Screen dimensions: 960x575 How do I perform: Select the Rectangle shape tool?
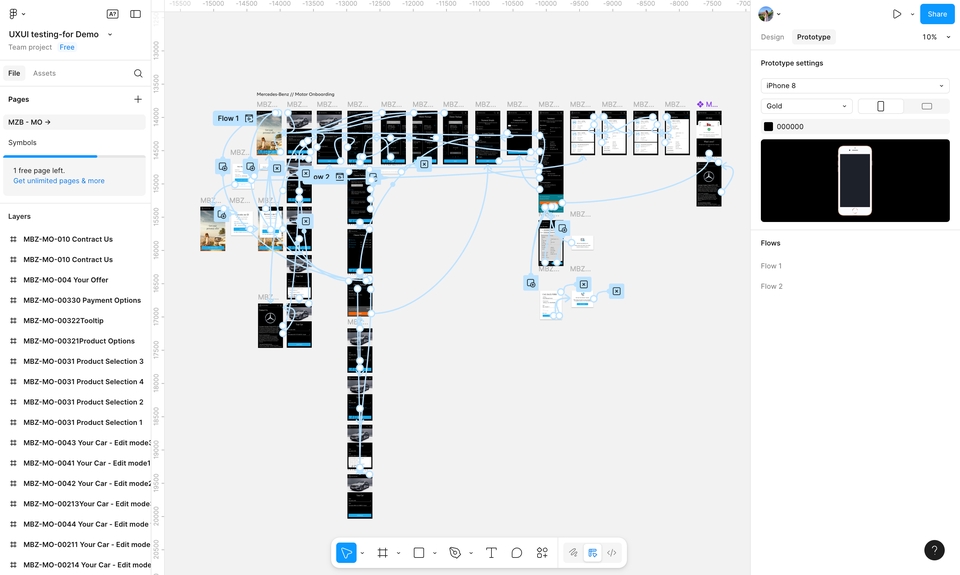[x=419, y=552]
